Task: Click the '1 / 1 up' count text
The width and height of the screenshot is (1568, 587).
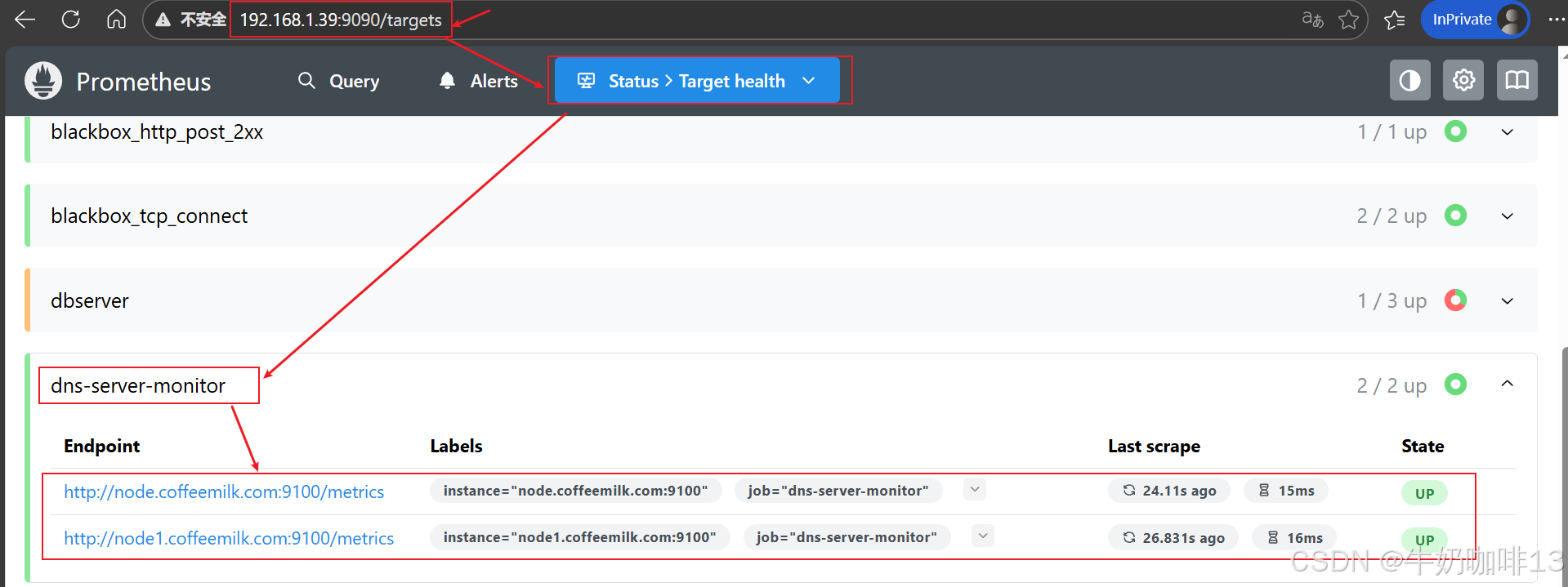Action: pos(1392,132)
